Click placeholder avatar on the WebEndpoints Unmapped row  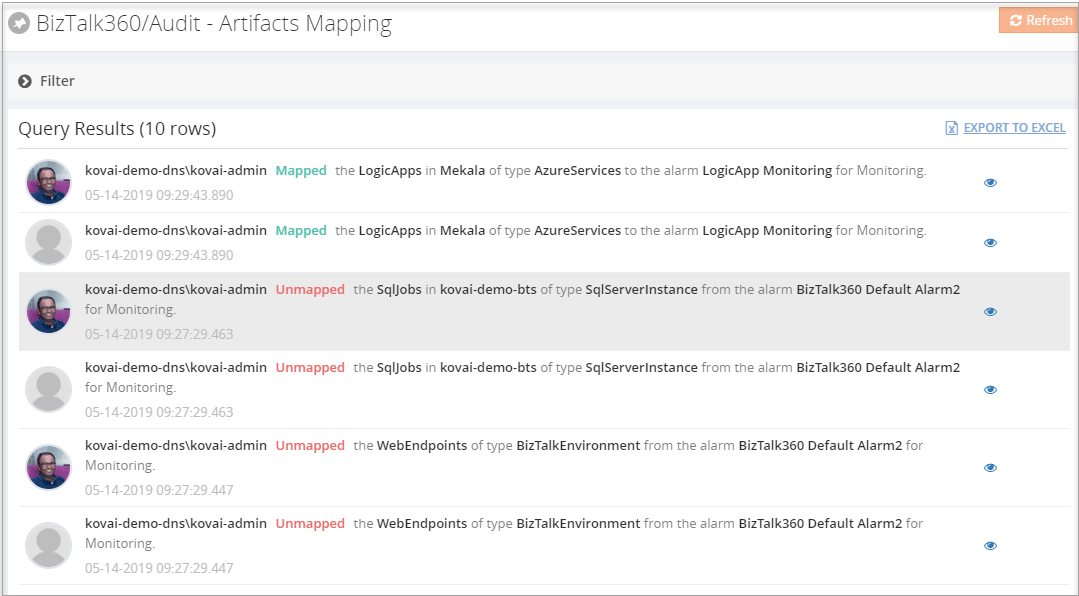click(48, 545)
